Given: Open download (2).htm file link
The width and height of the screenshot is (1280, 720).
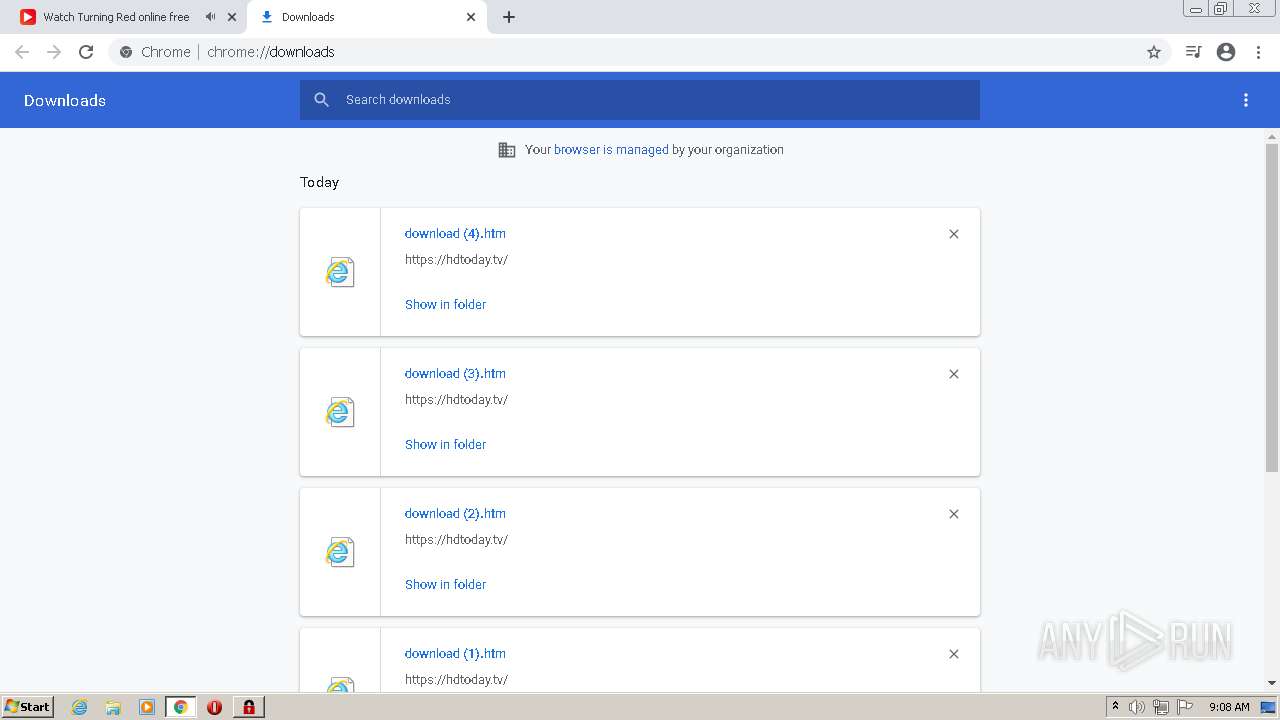Looking at the screenshot, I should [455, 513].
